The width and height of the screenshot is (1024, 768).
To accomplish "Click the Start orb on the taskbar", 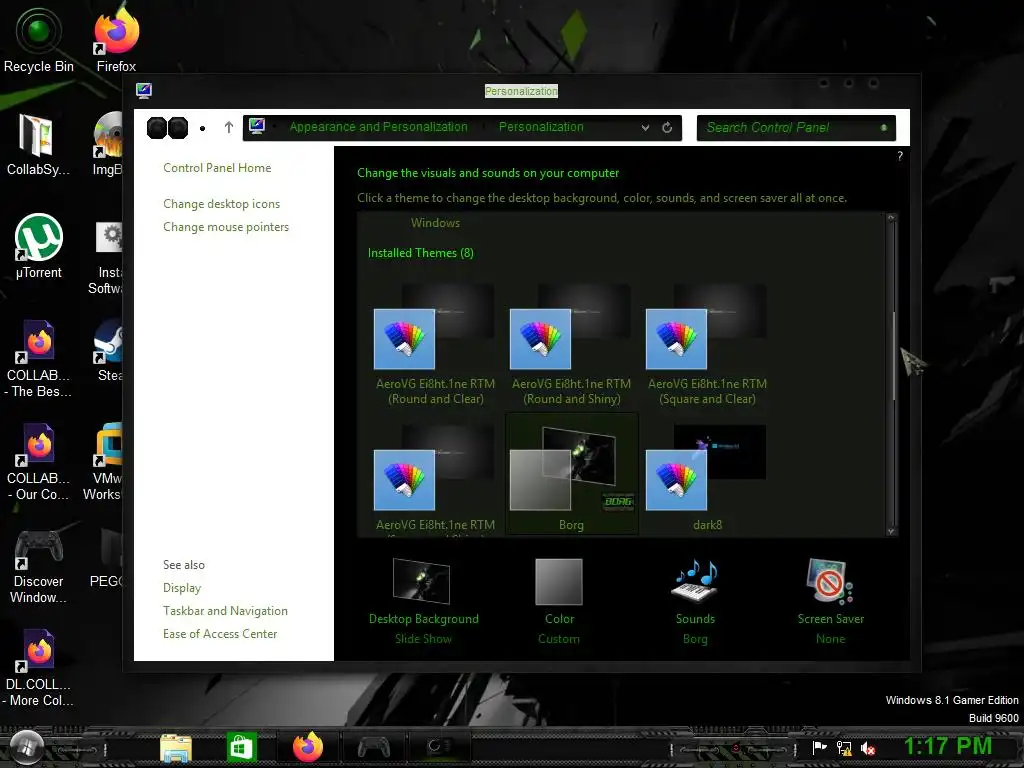I will click(x=27, y=746).
